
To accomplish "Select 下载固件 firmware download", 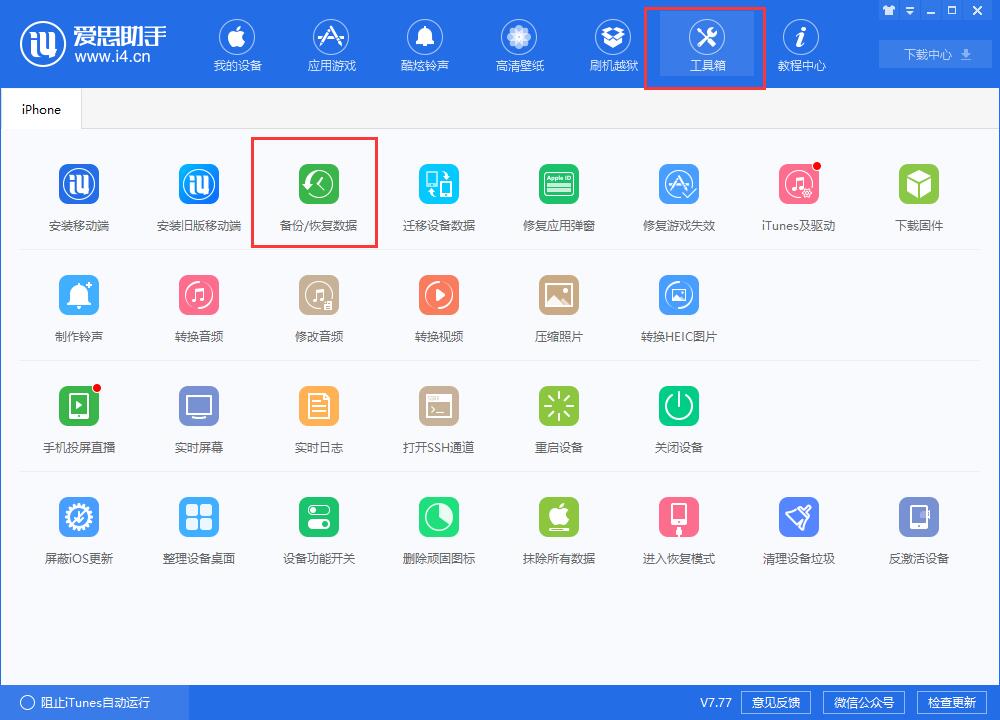I will [x=918, y=192].
